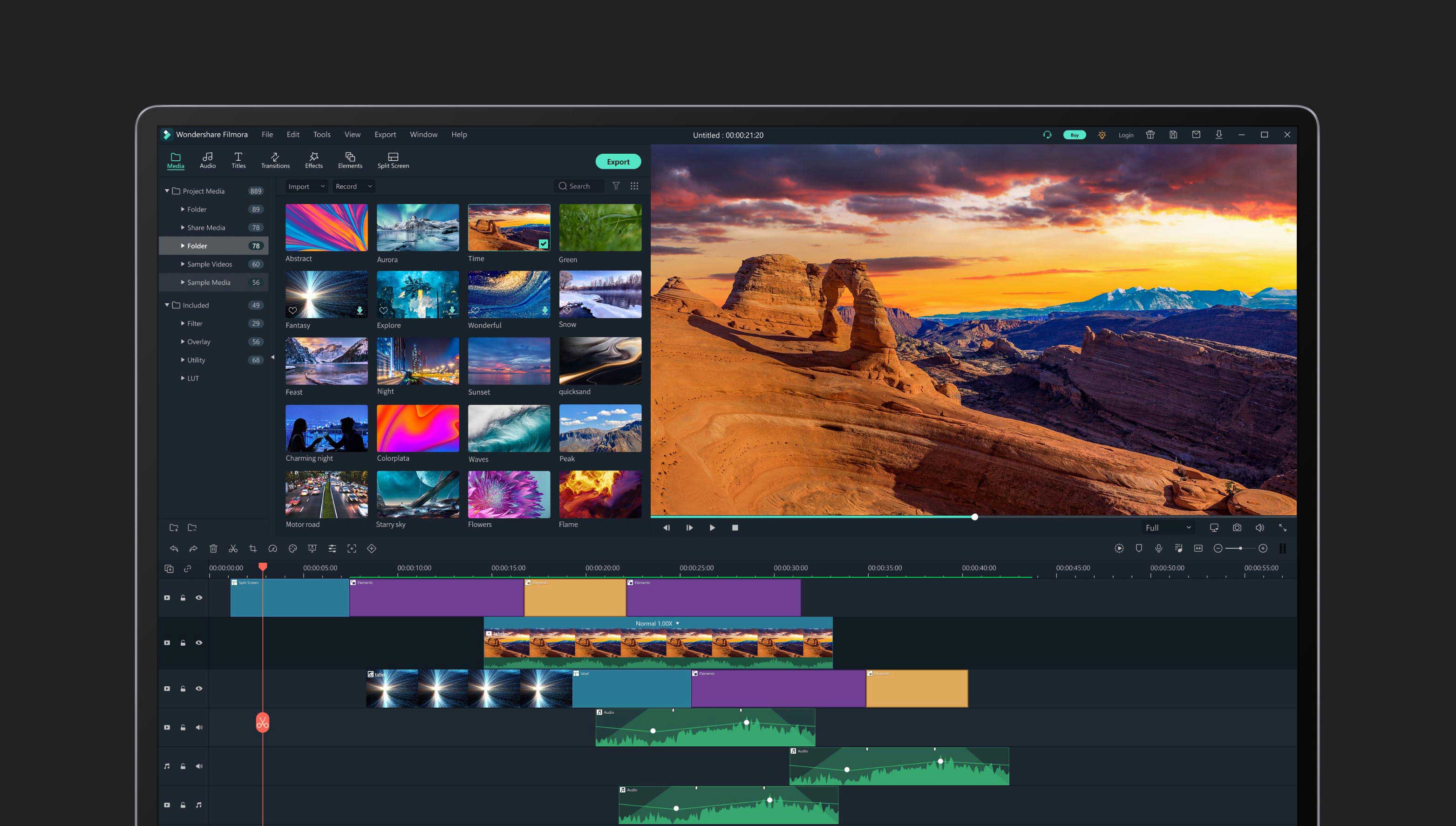The width and height of the screenshot is (1456, 826).
Task: Click the delete trash icon above timeline
Action: (213, 549)
